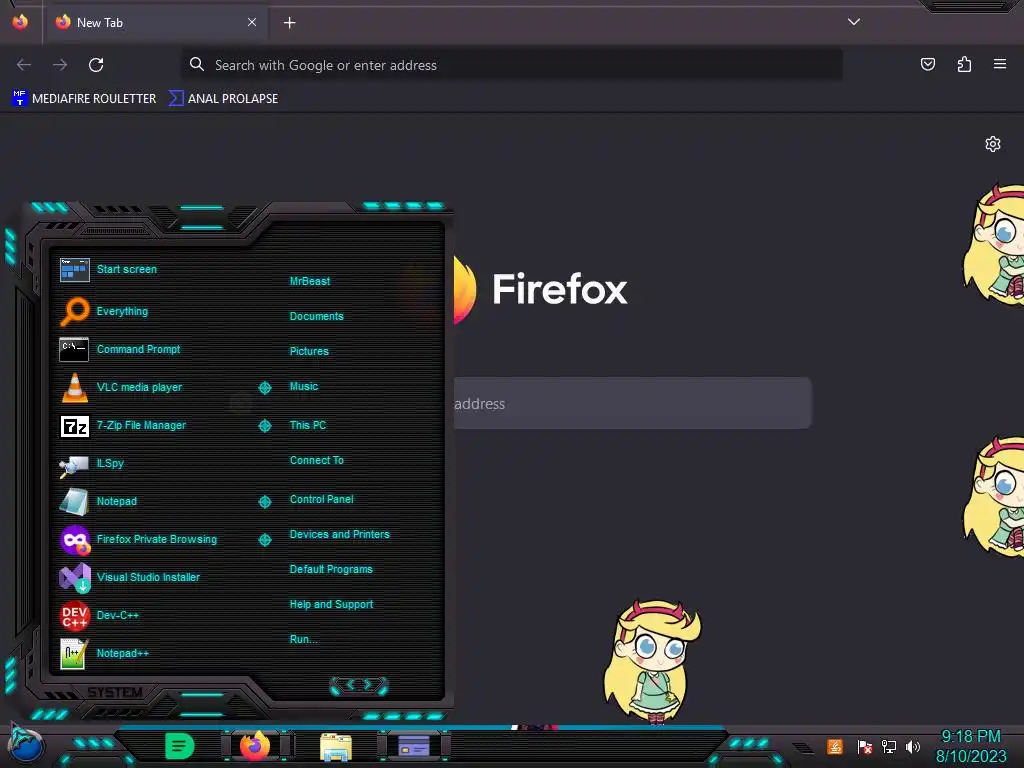
Task: Open the Firefox hamburger application menu
Action: pos(1000,64)
